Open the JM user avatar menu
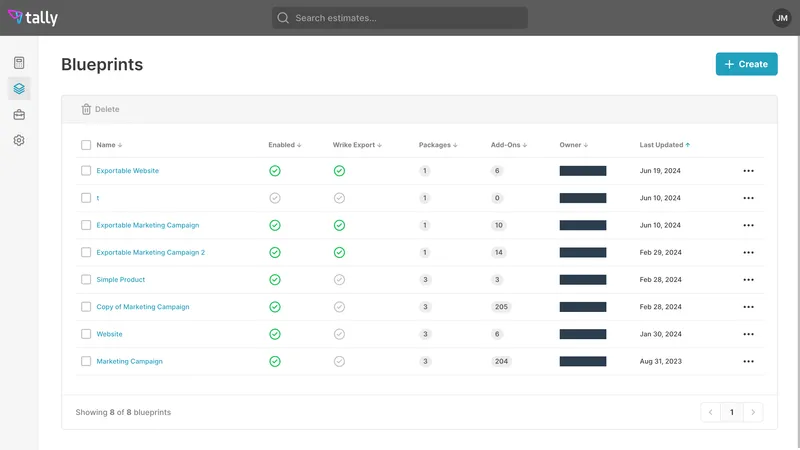Screen dimensions: 800x450 781,18
